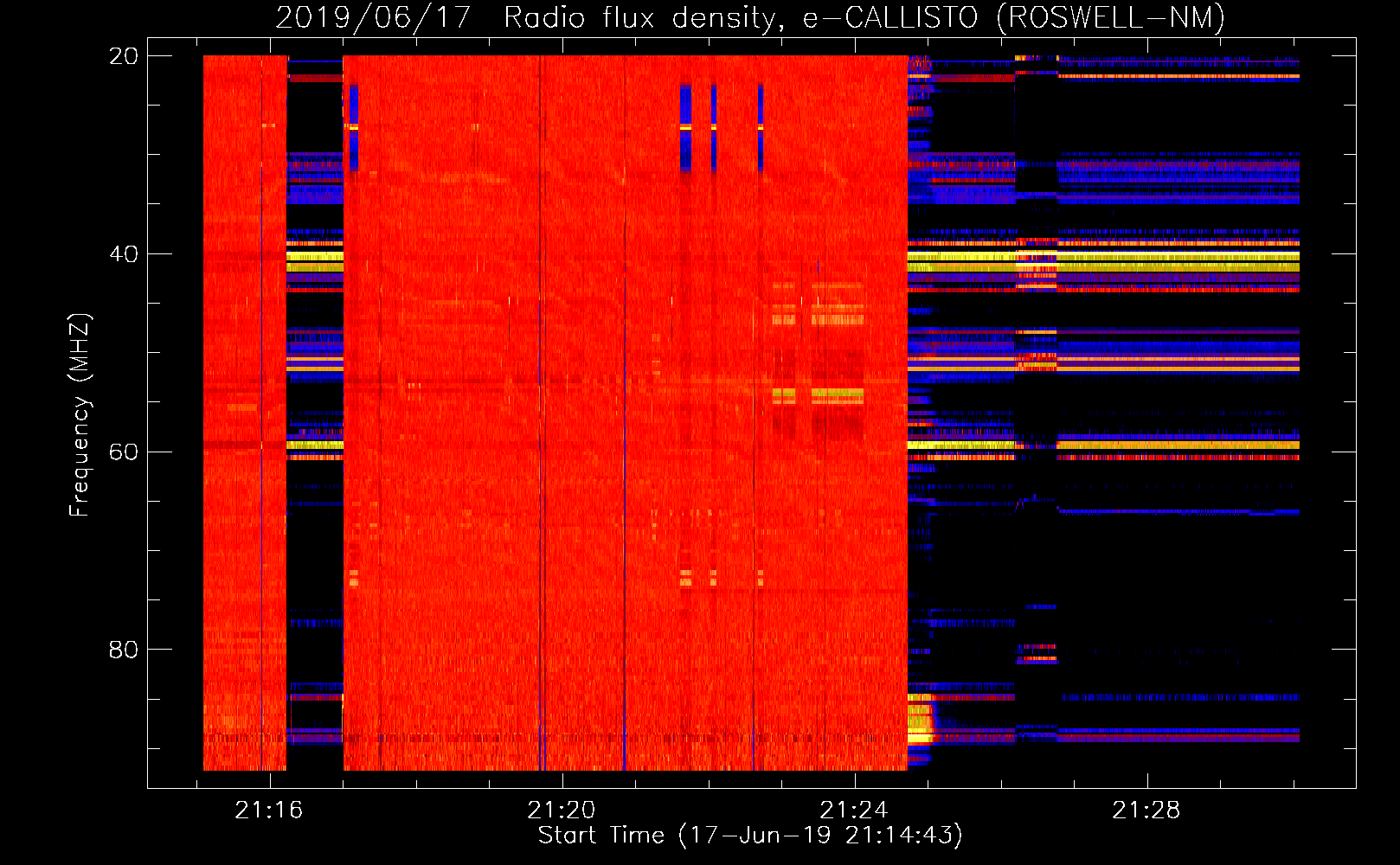The width and height of the screenshot is (1400, 865).
Task: Click the time tick label "21:20"
Action: tap(562, 811)
